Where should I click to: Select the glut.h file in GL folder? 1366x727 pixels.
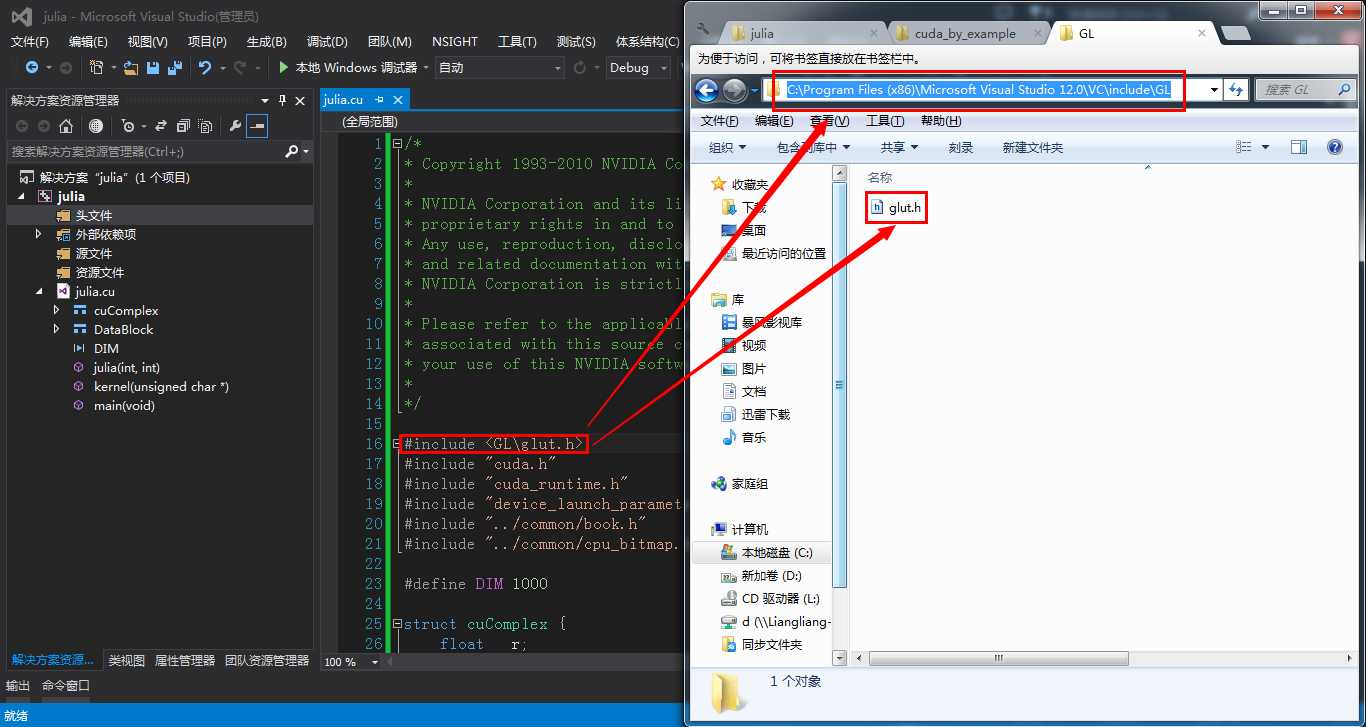click(896, 207)
